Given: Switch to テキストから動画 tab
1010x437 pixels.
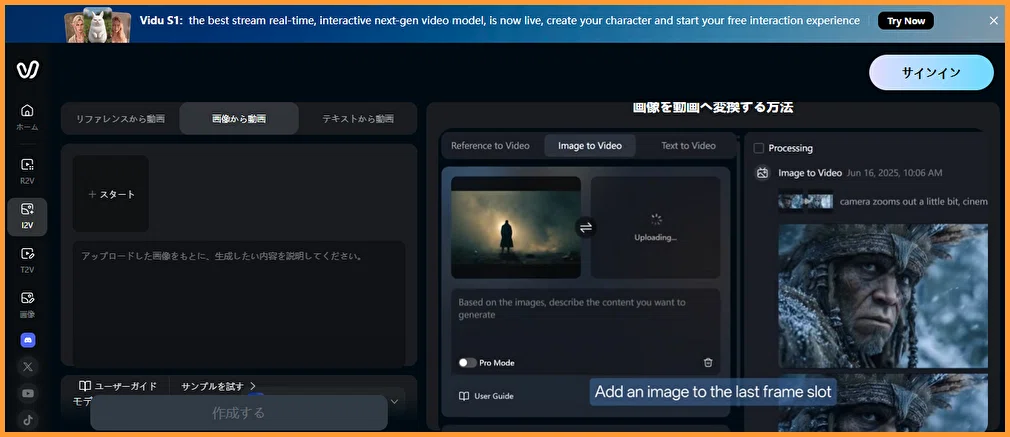Looking at the screenshot, I should (358, 119).
